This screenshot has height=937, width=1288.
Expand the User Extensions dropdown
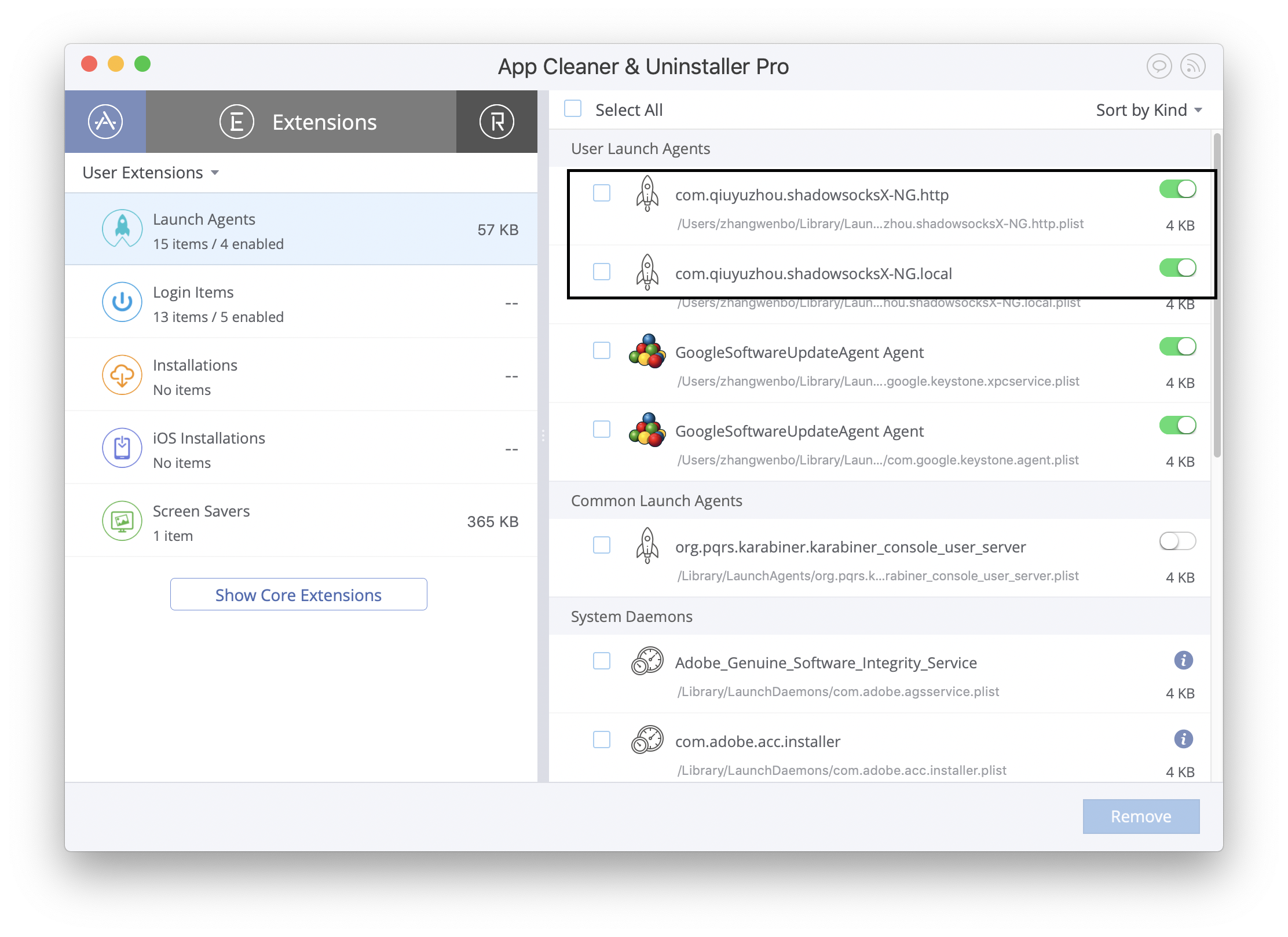151,172
